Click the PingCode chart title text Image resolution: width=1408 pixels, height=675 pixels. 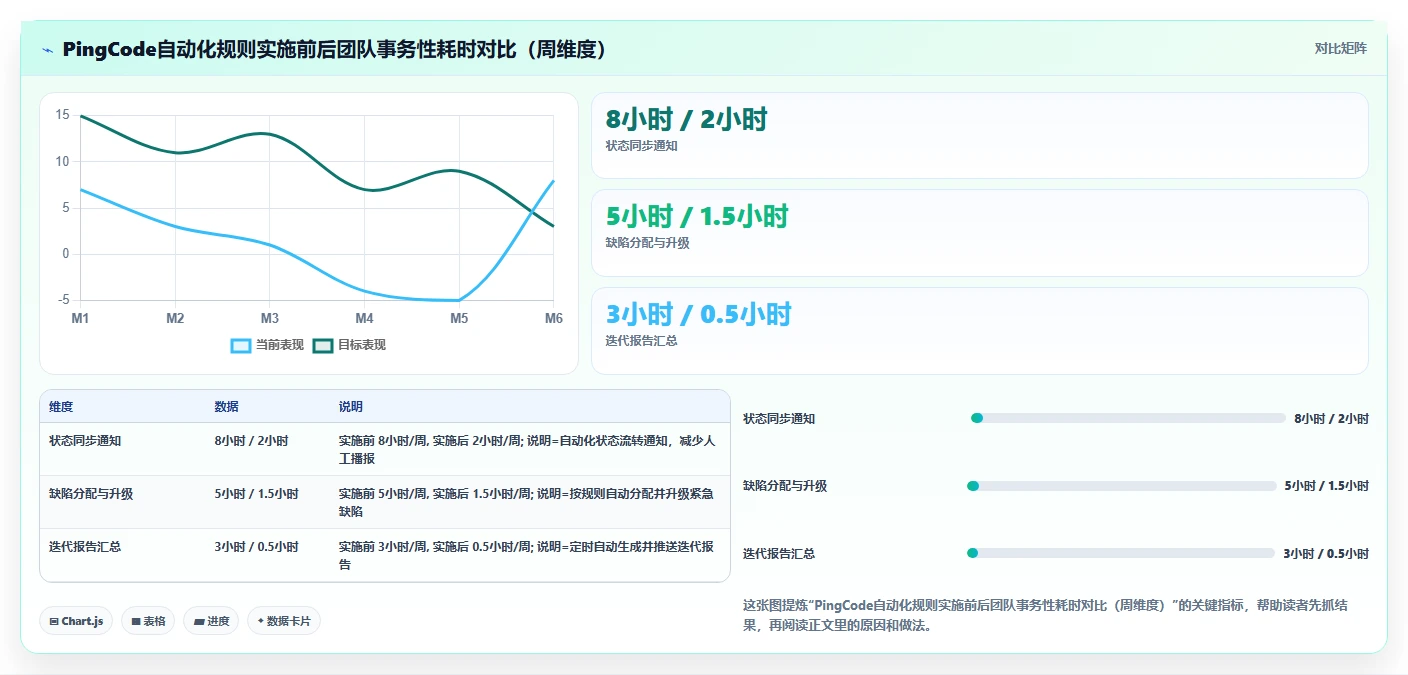335,50
